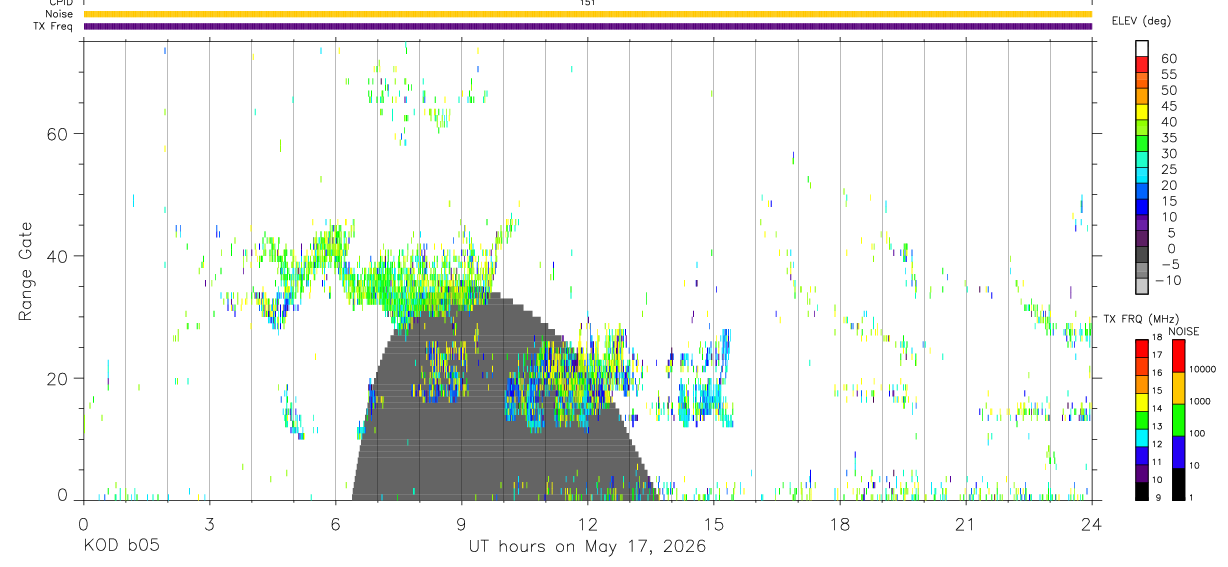Pick the dark gray −5–0 swatch in ELEV colorbar
1228x567 pixels.
click(x=1142, y=255)
